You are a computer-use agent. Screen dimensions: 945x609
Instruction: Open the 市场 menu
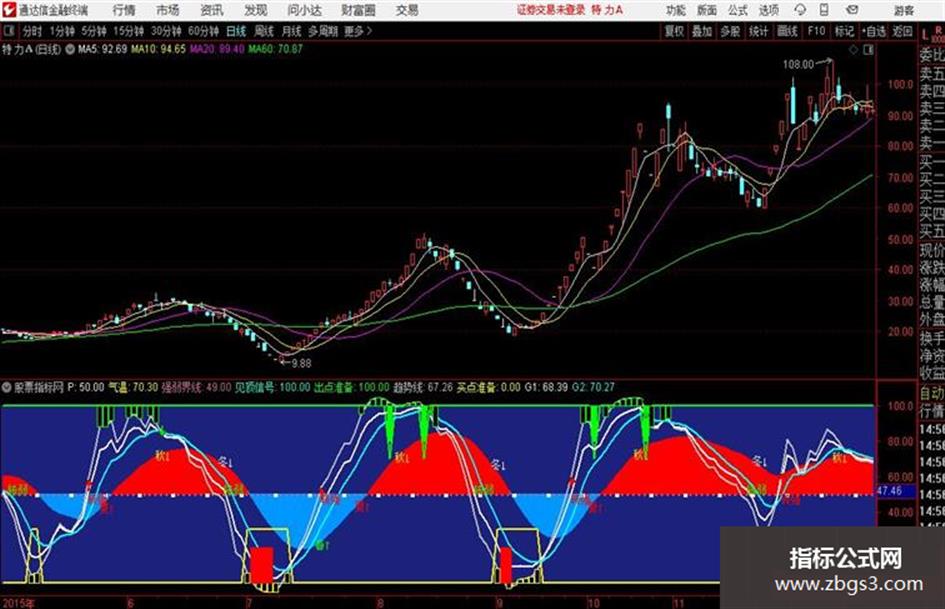[168, 10]
